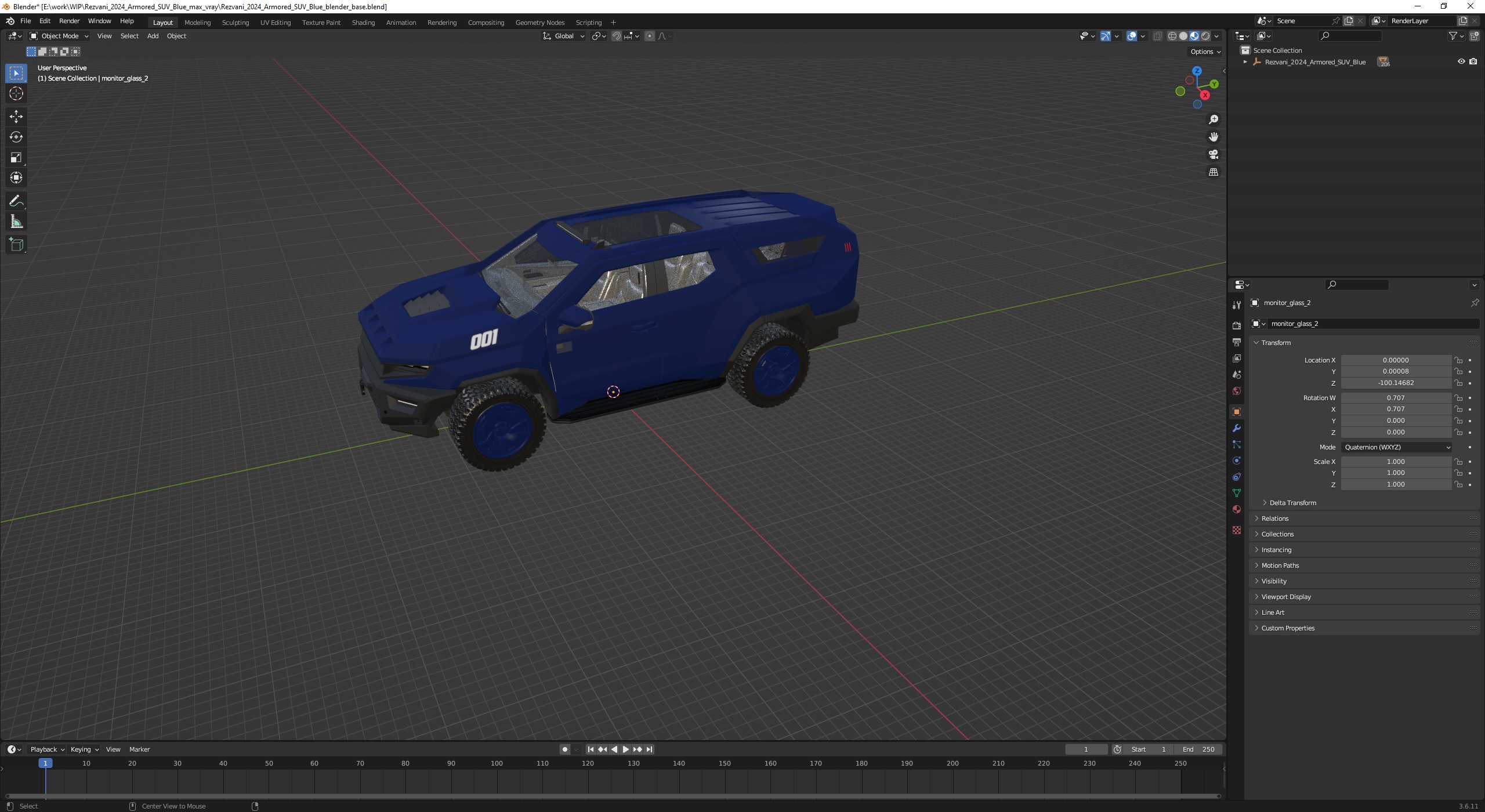Open the Object Constraints properties tab
The width and height of the screenshot is (1485, 812).
[x=1236, y=477]
